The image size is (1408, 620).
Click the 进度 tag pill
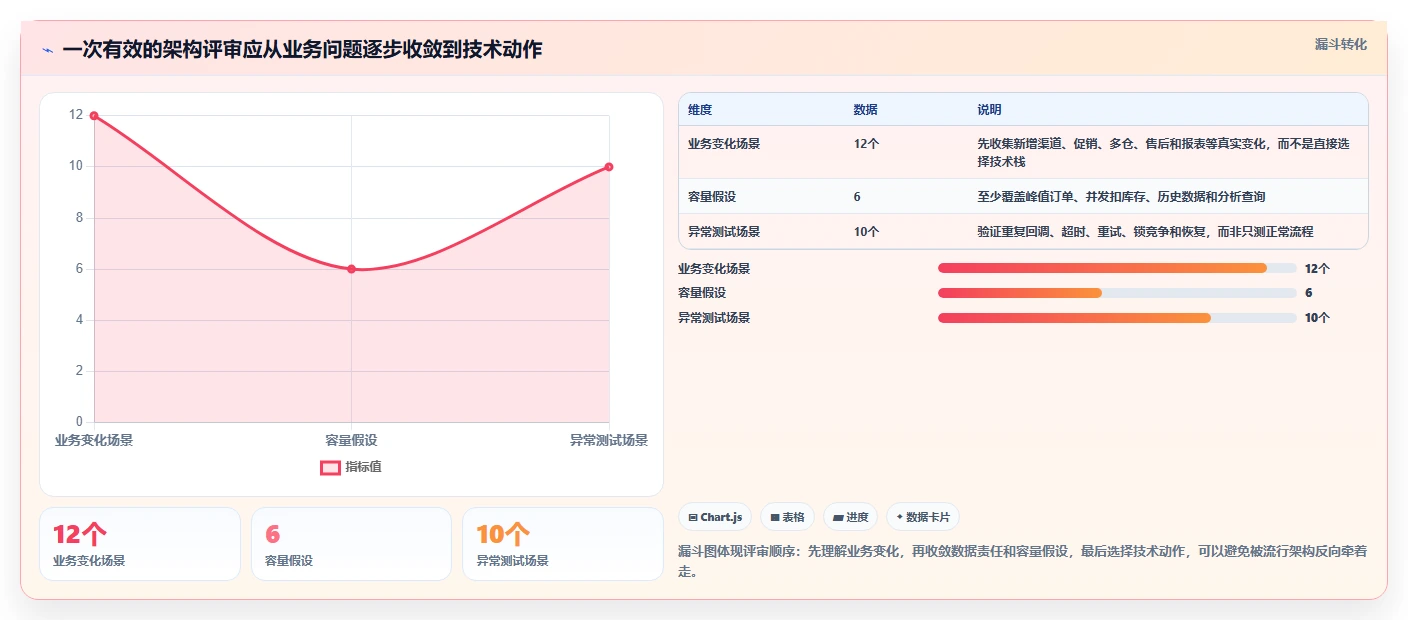[850, 517]
